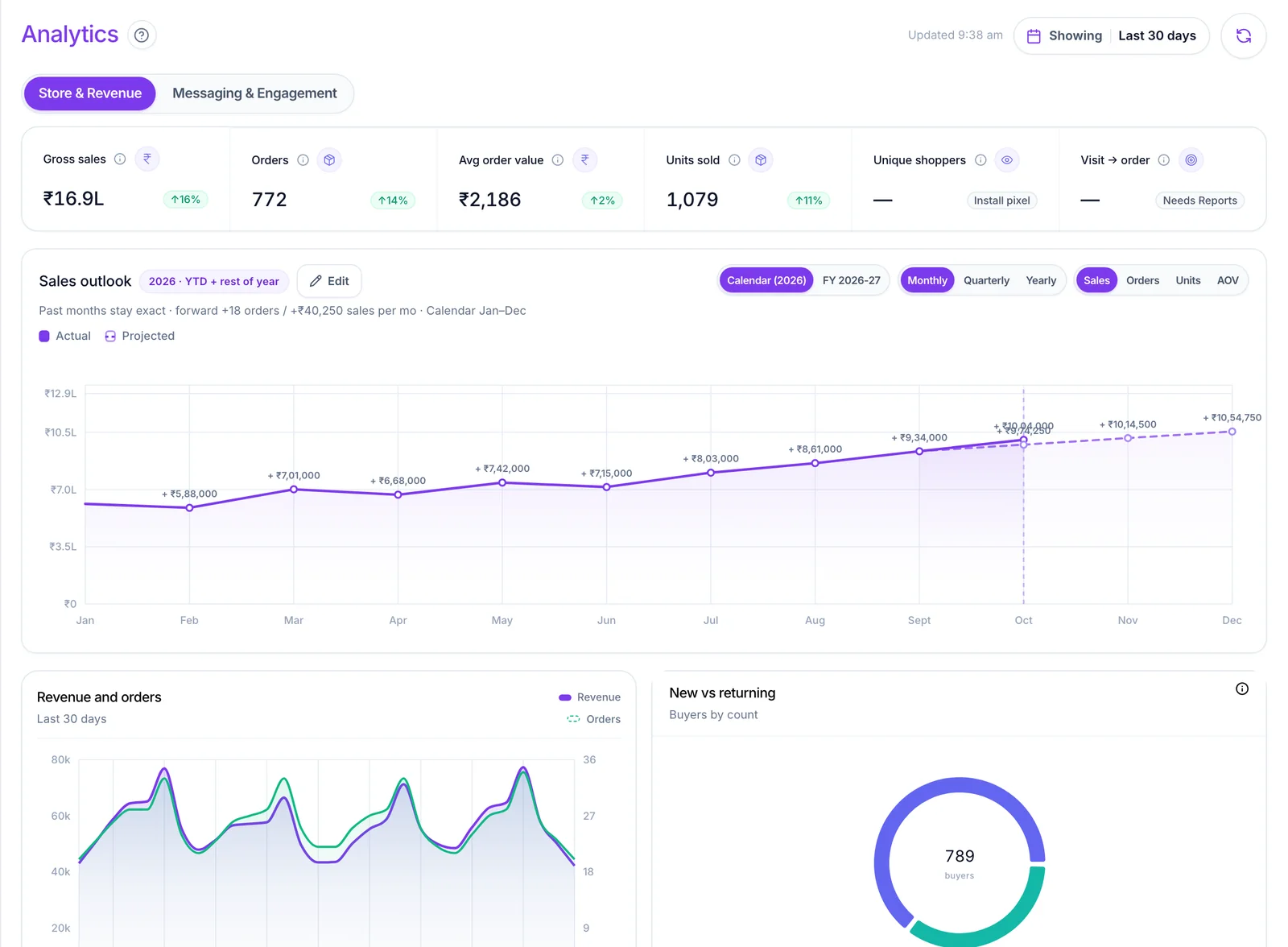Click the Mar data point on sales chart
Viewport: 1288px width, 947px height.
point(294,489)
